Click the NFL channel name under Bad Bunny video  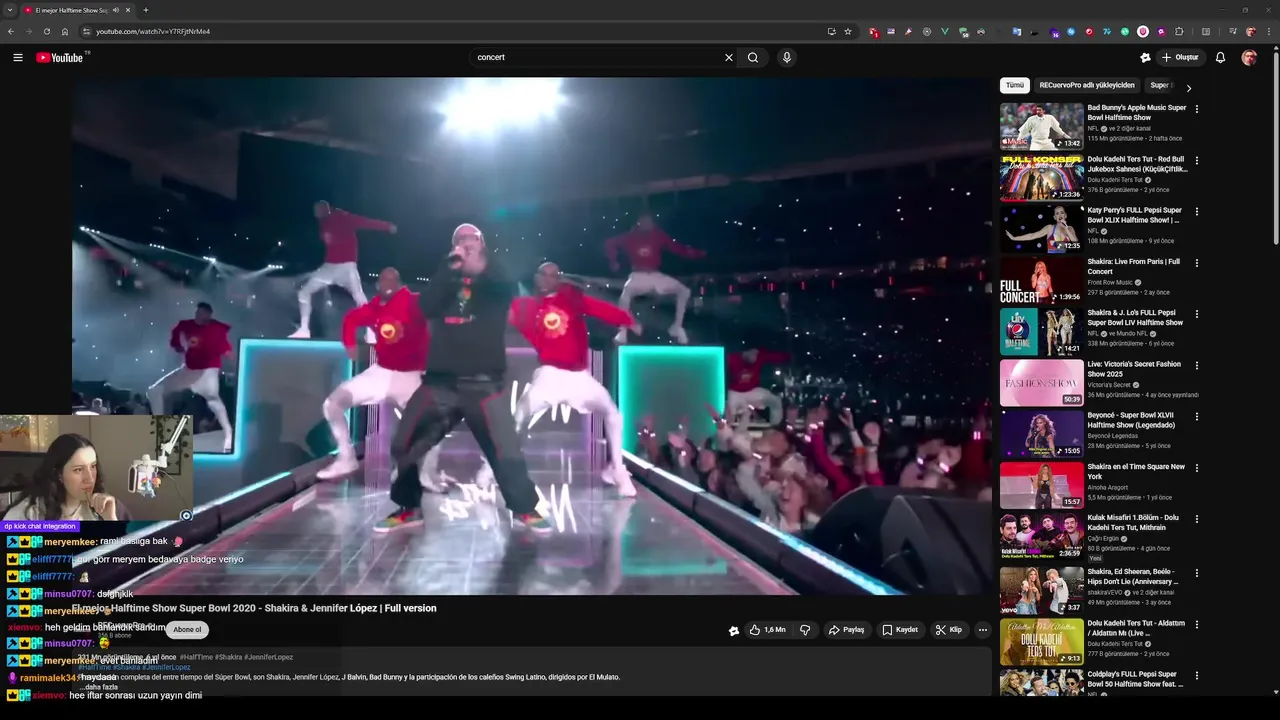pos(1093,129)
